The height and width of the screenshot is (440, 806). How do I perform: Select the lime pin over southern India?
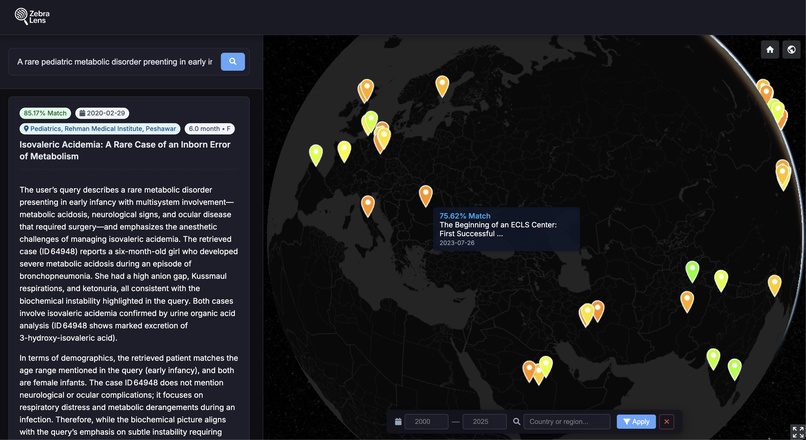pos(713,359)
